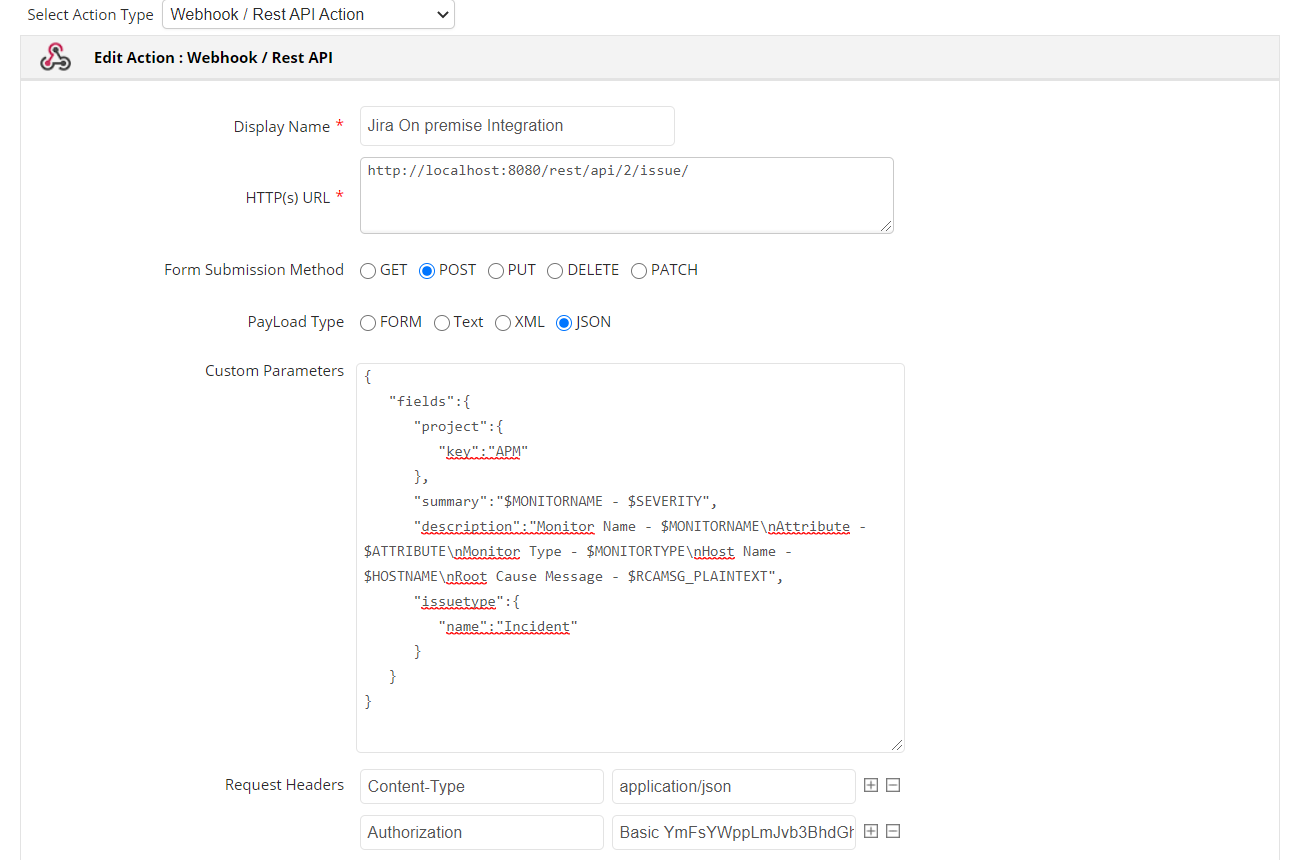Add header row after Content-Type row
The height and width of the screenshot is (860, 1293).
tap(871, 785)
